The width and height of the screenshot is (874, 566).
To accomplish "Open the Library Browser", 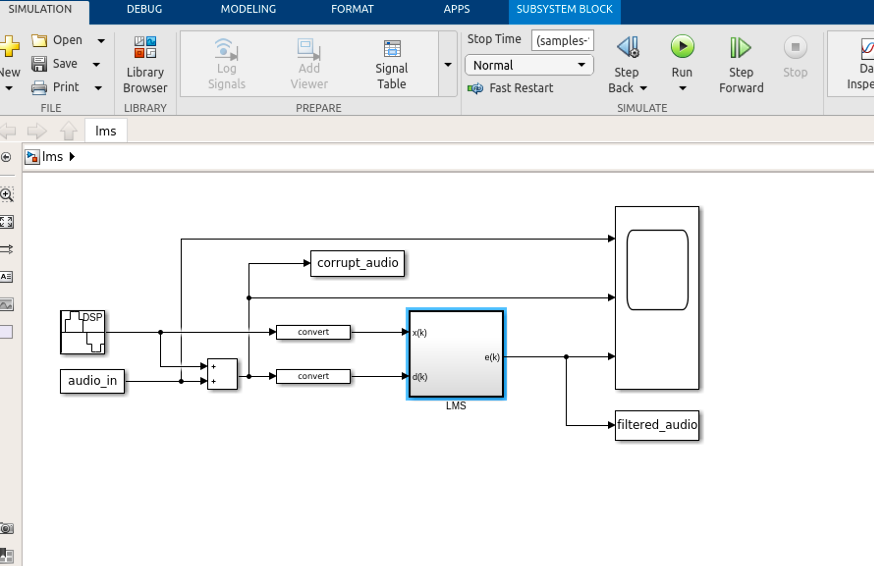I will 145,65.
